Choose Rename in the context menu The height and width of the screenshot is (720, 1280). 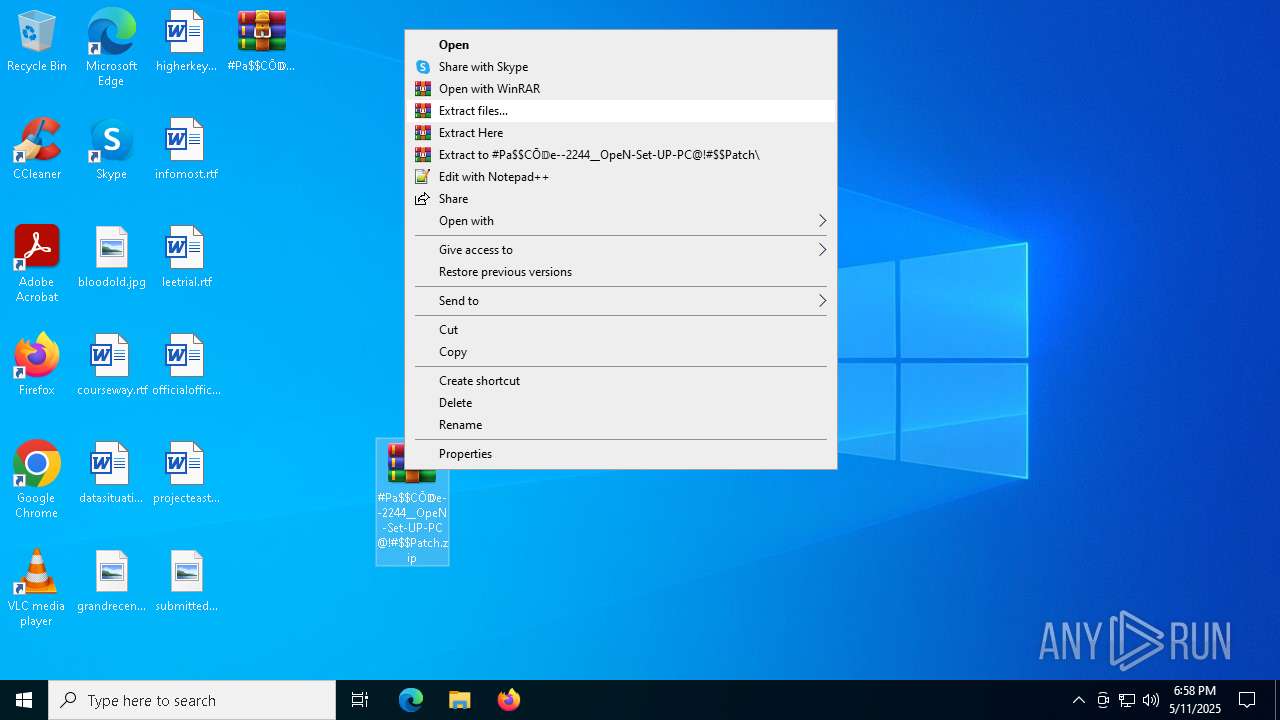620,425
